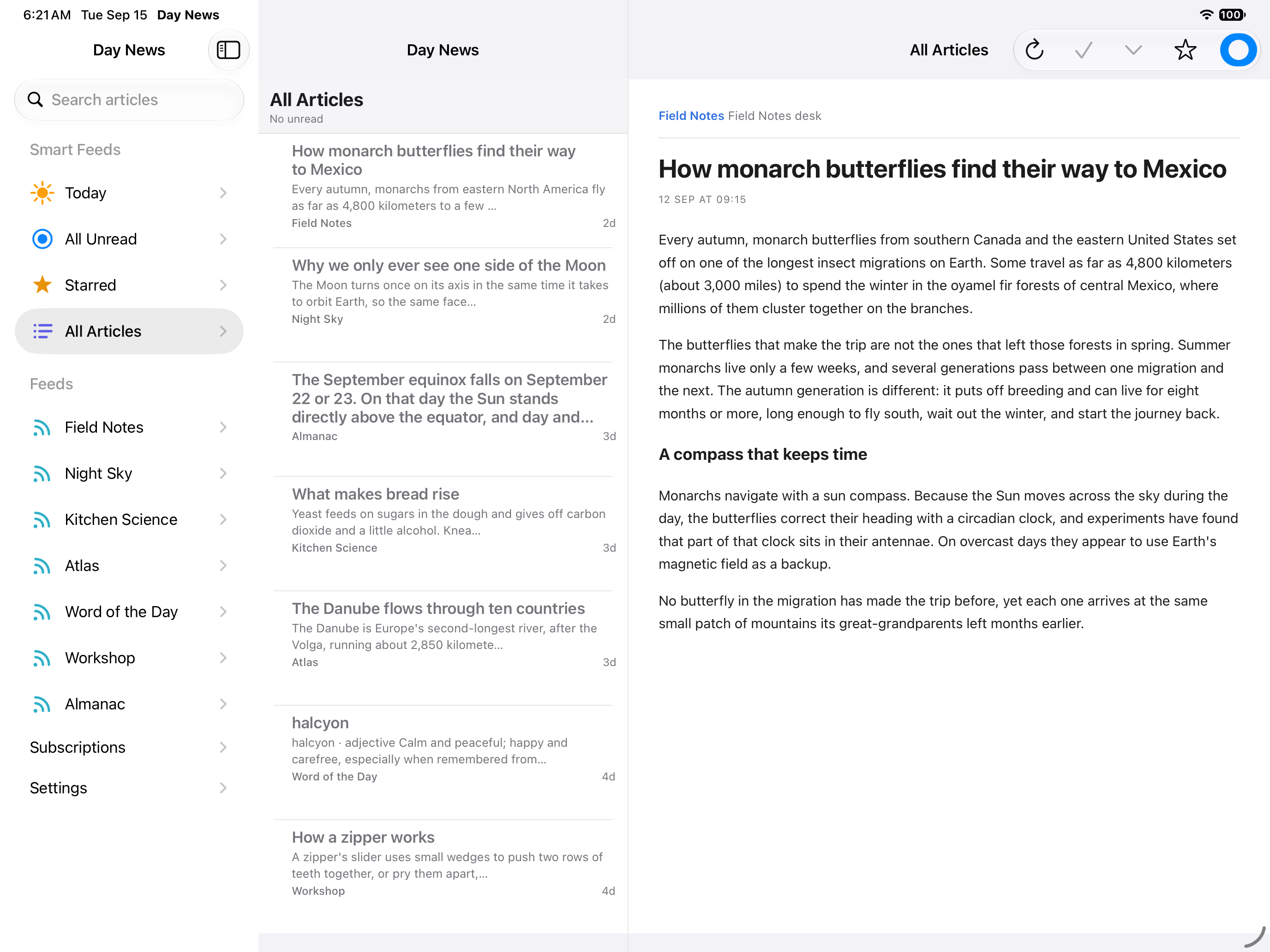Screen dimensions: 1270x952
Task: Expand Starred chevron
Action: (x=223, y=285)
